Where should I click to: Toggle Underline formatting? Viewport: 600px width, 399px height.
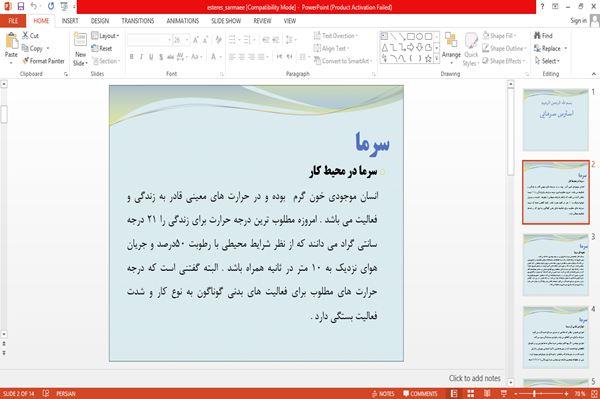pos(151,57)
